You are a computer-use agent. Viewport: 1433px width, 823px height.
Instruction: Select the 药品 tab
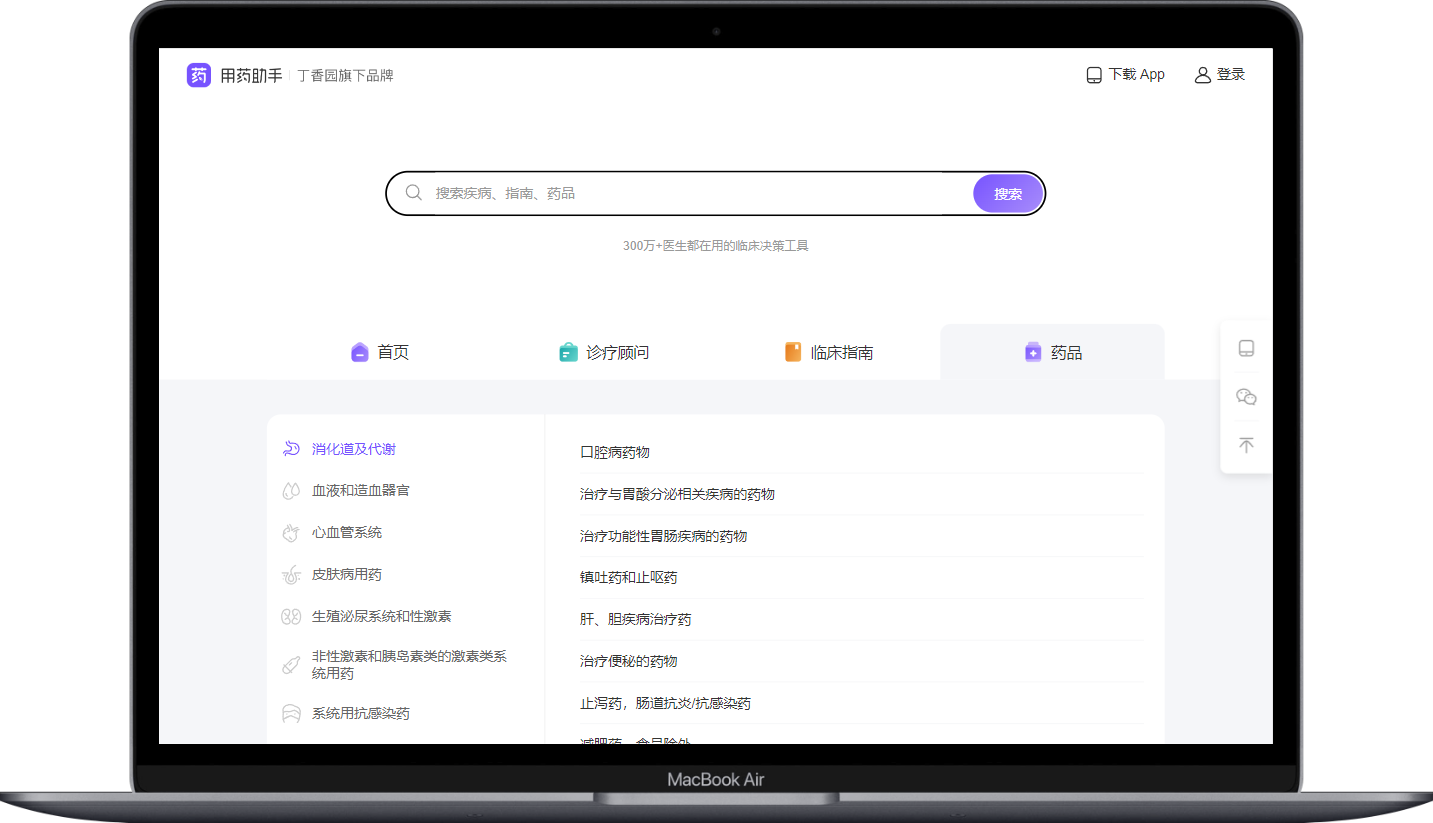(x=1052, y=352)
